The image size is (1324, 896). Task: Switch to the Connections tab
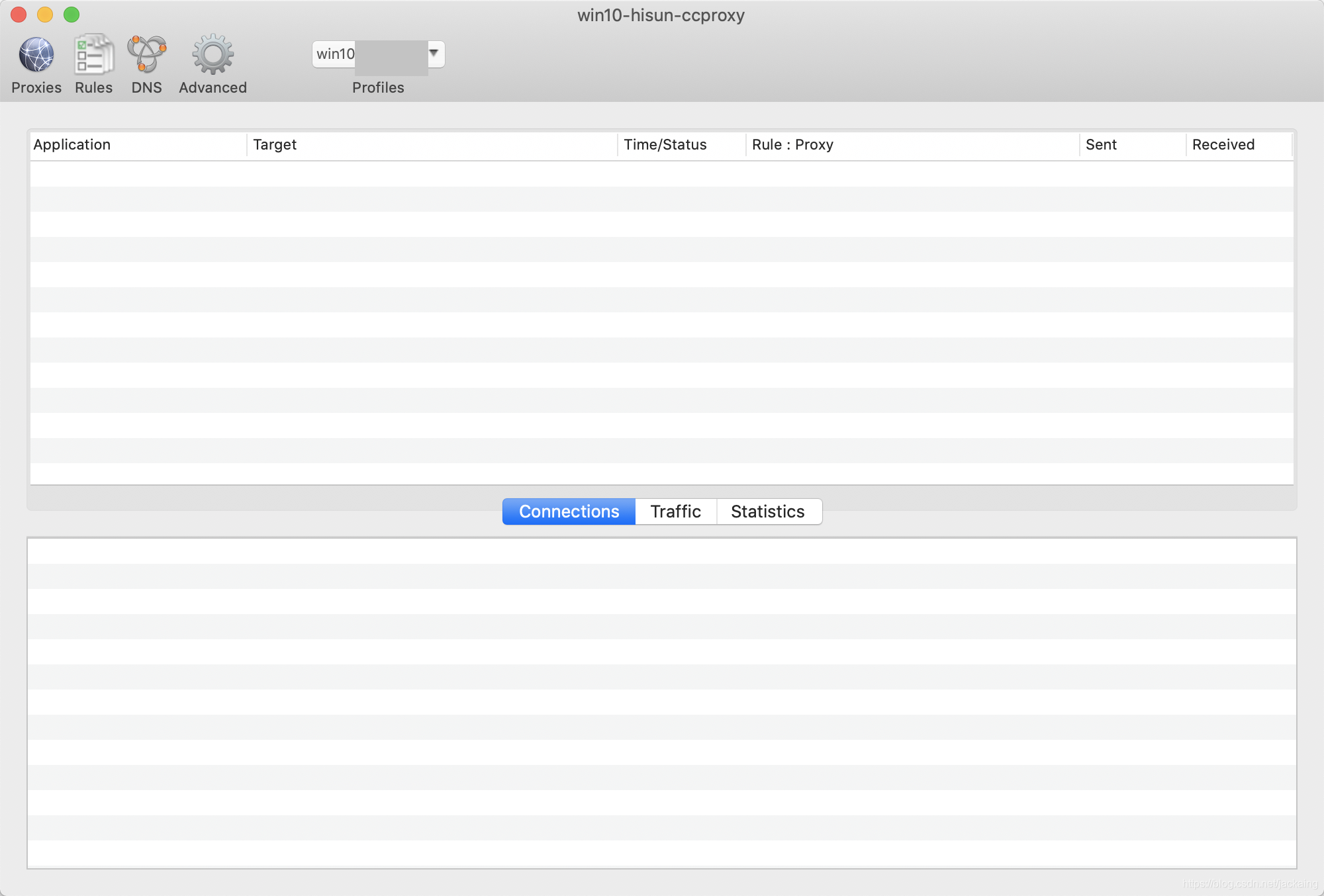[x=569, y=512]
